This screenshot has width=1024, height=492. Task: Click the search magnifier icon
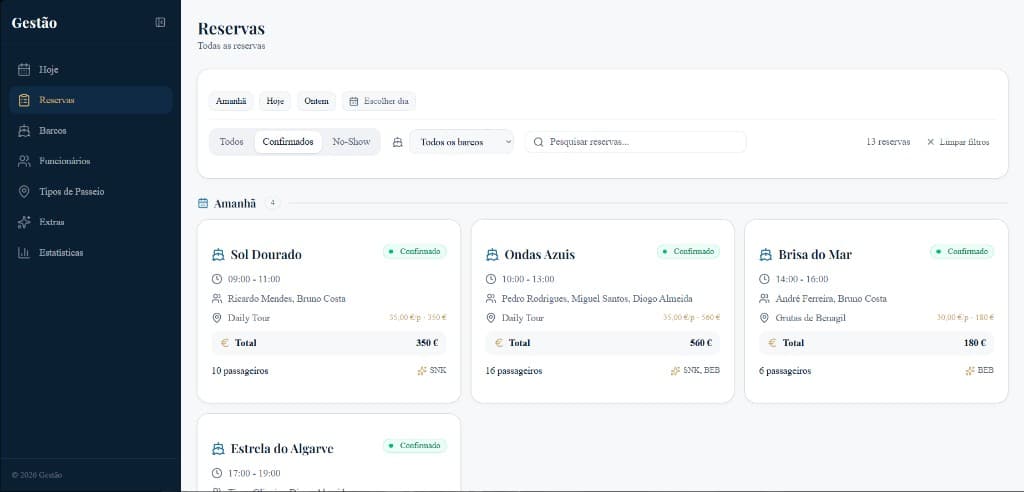click(538, 142)
